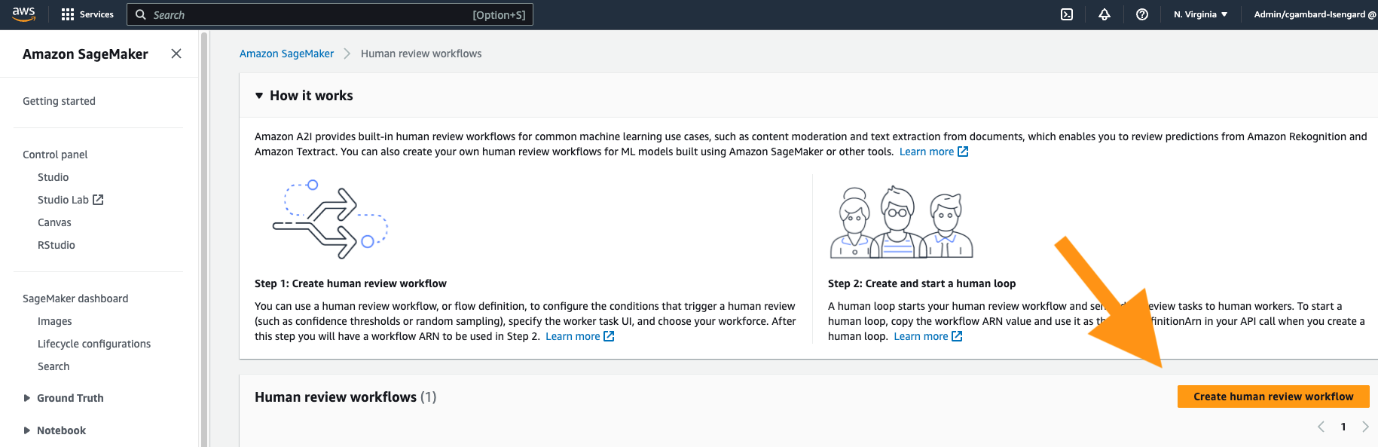Close the Amazon SageMaker side navigation
The image size is (1378, 447).
click(x=176, y=54)
